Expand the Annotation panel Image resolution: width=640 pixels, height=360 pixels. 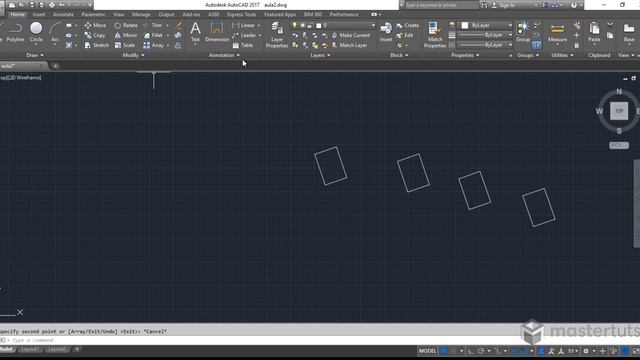click(x=224, y=55)
